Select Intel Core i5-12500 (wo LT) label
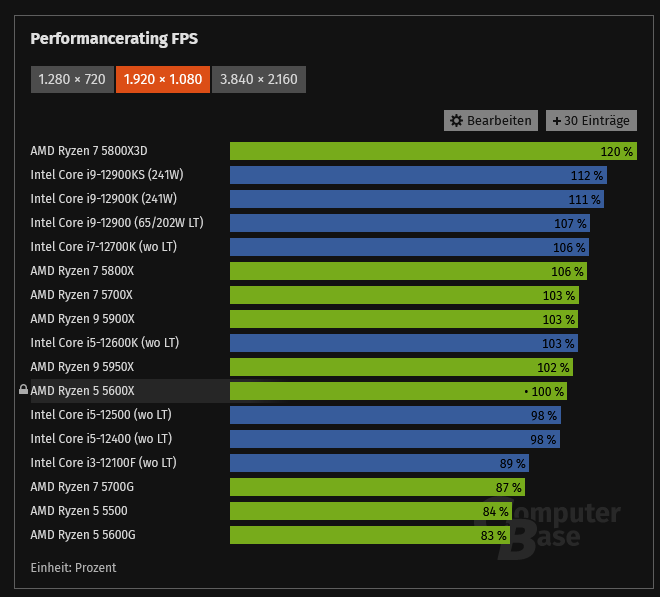 (101, 415)
